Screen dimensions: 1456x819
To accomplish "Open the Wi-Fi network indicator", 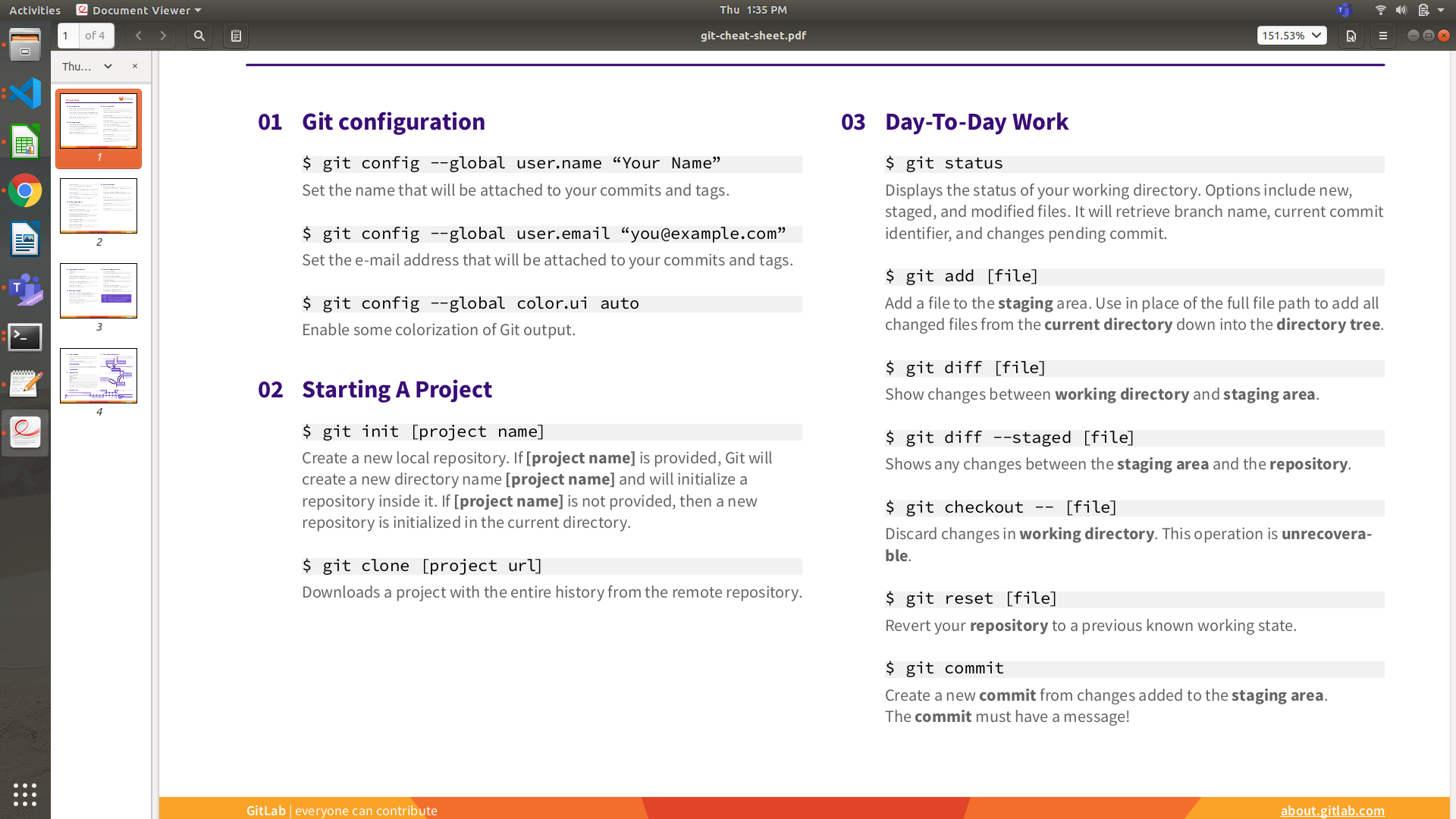I will [x=1380, y=10].
